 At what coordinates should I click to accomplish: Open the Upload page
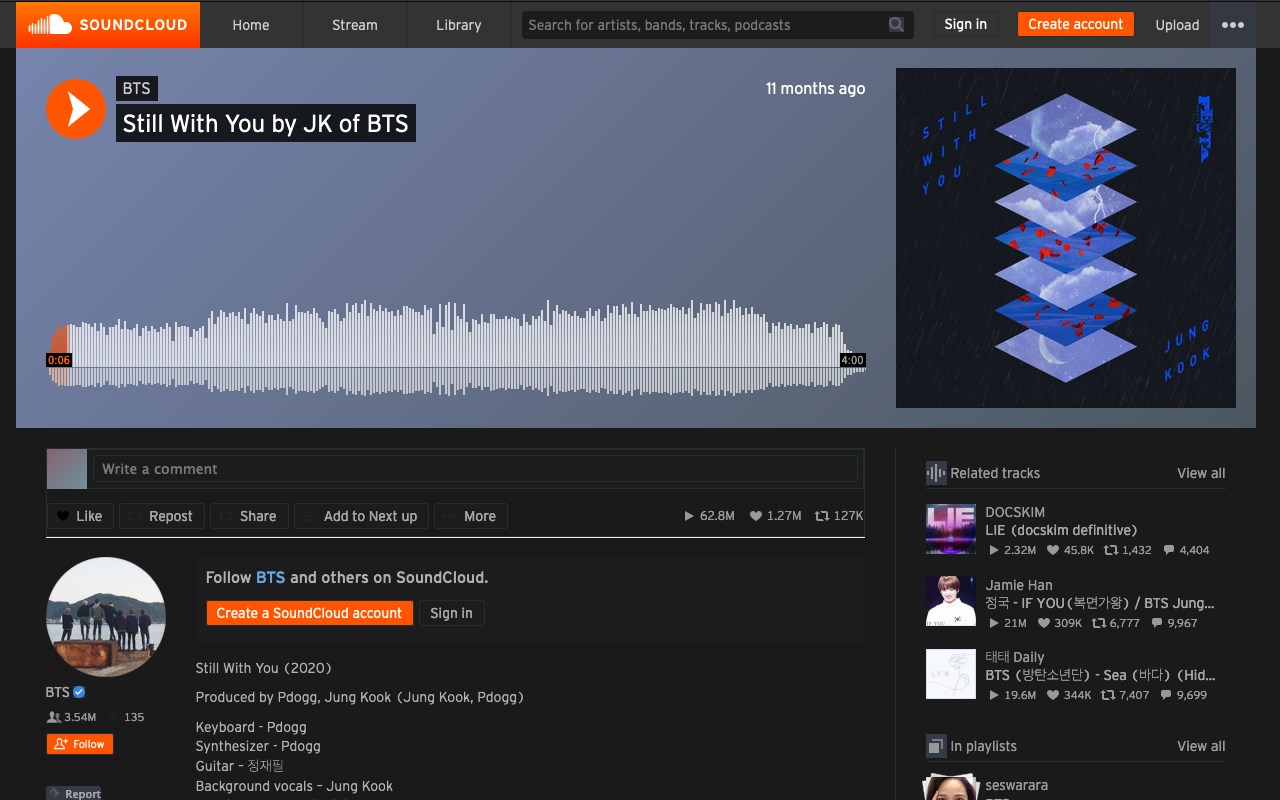[x=1177, y=25]
